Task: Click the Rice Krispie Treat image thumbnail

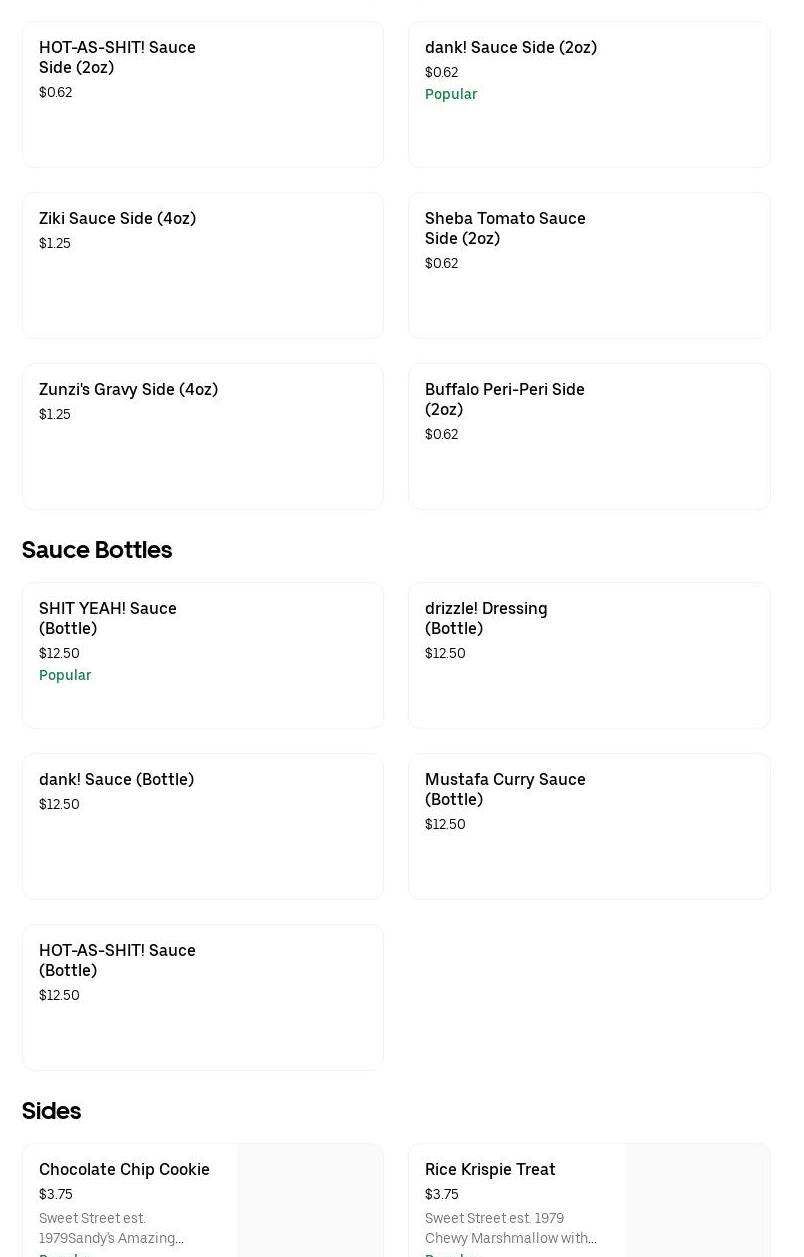Action: 697,1200
